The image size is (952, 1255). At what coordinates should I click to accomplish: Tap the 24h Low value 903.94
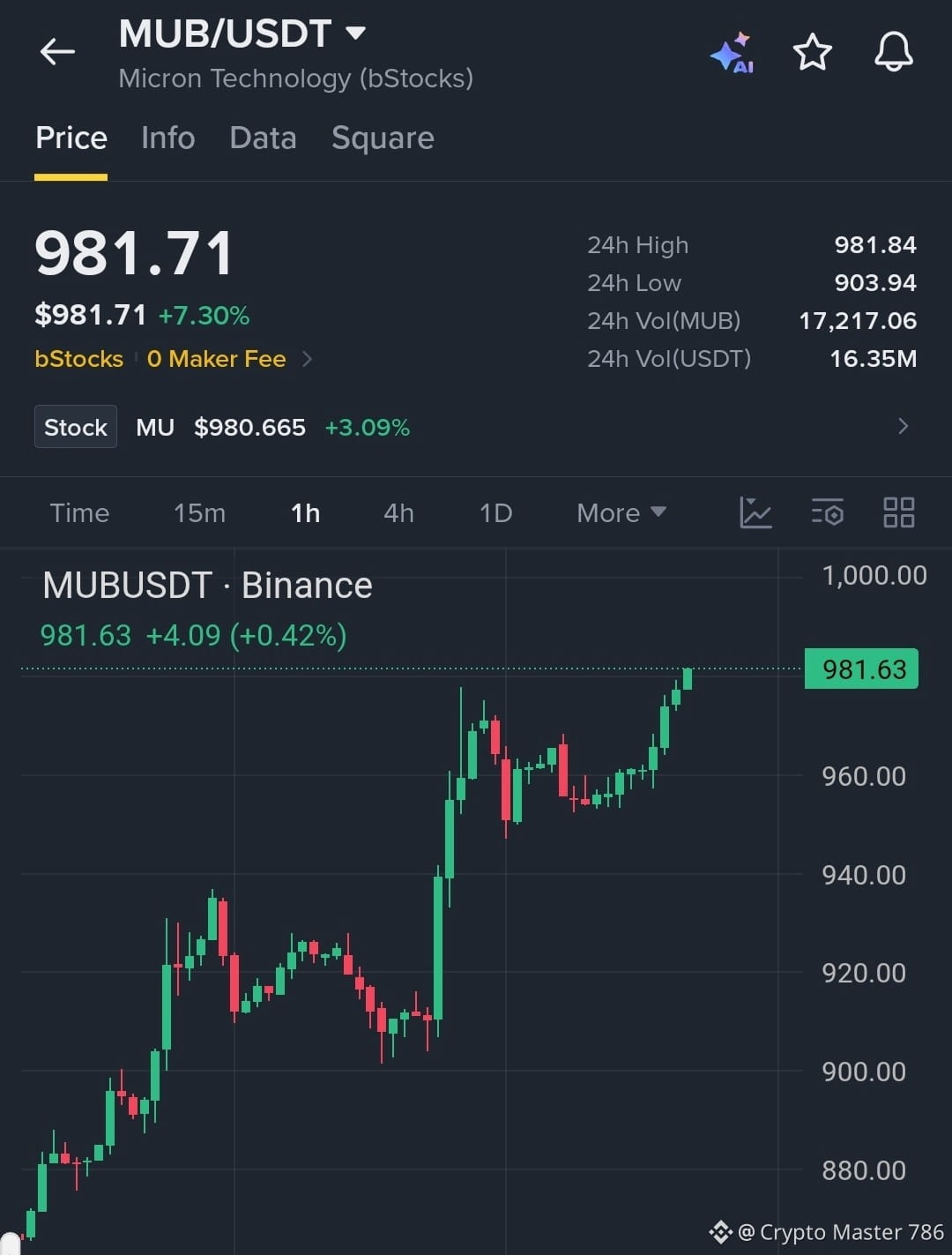coord(875,282)
